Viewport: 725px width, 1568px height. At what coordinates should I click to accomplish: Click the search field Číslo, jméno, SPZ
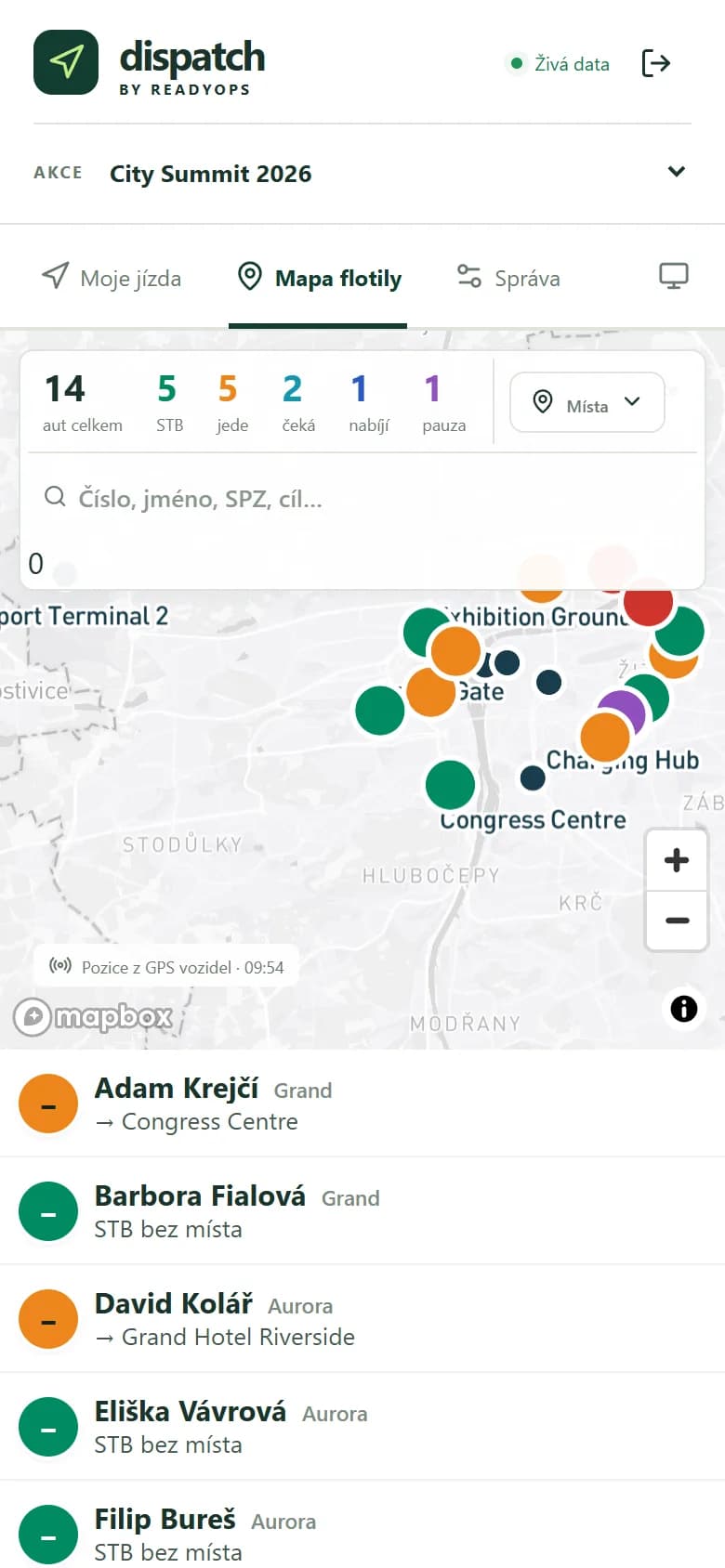362,498
